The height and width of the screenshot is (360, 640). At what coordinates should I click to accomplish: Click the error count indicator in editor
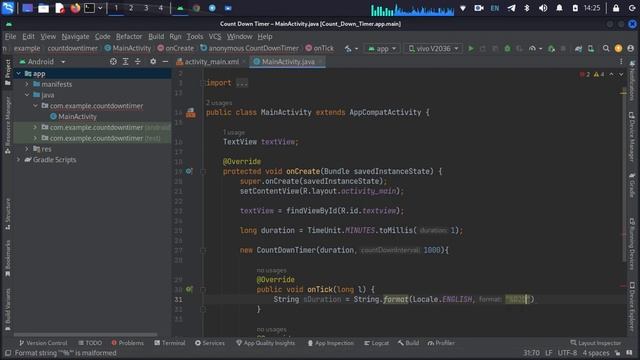point(585,74)
